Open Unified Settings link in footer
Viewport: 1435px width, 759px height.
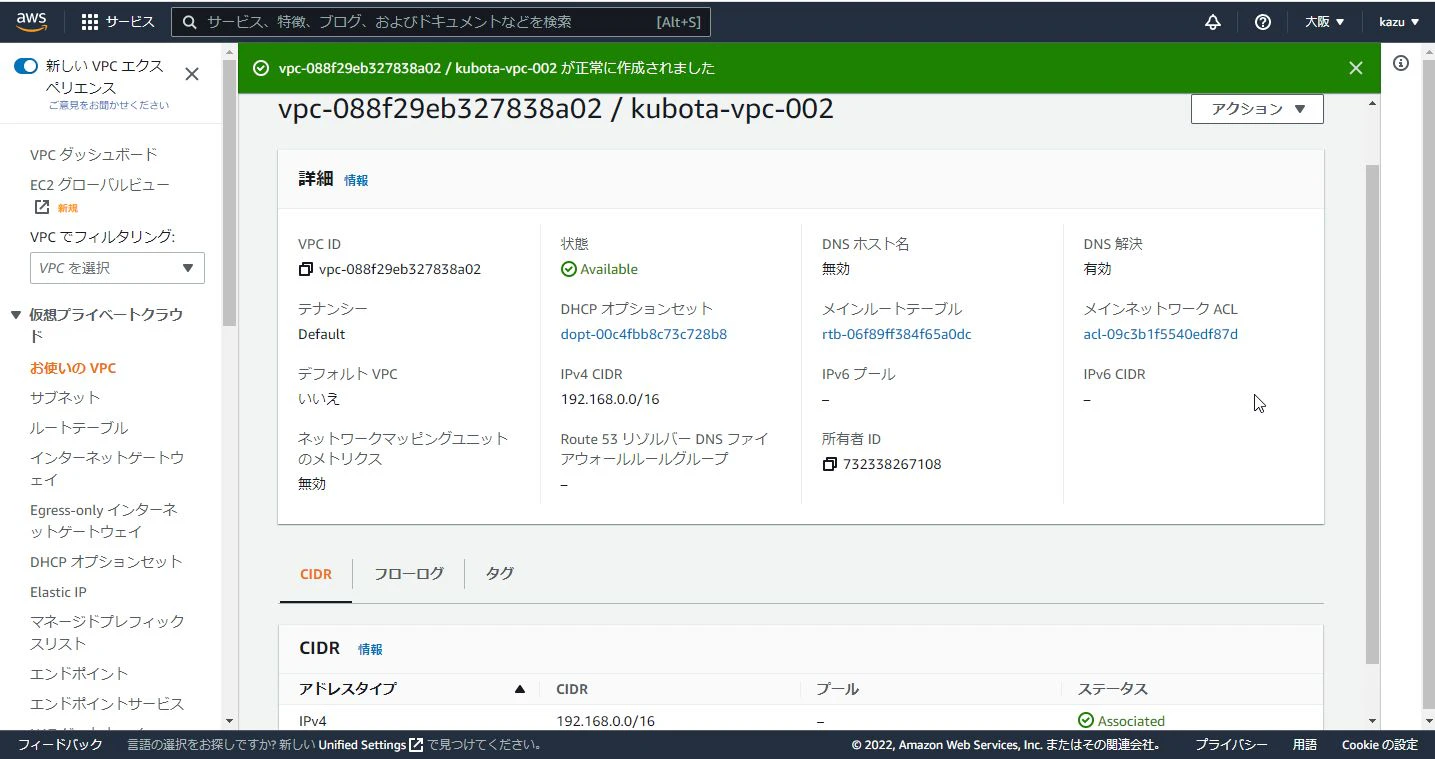371,745
